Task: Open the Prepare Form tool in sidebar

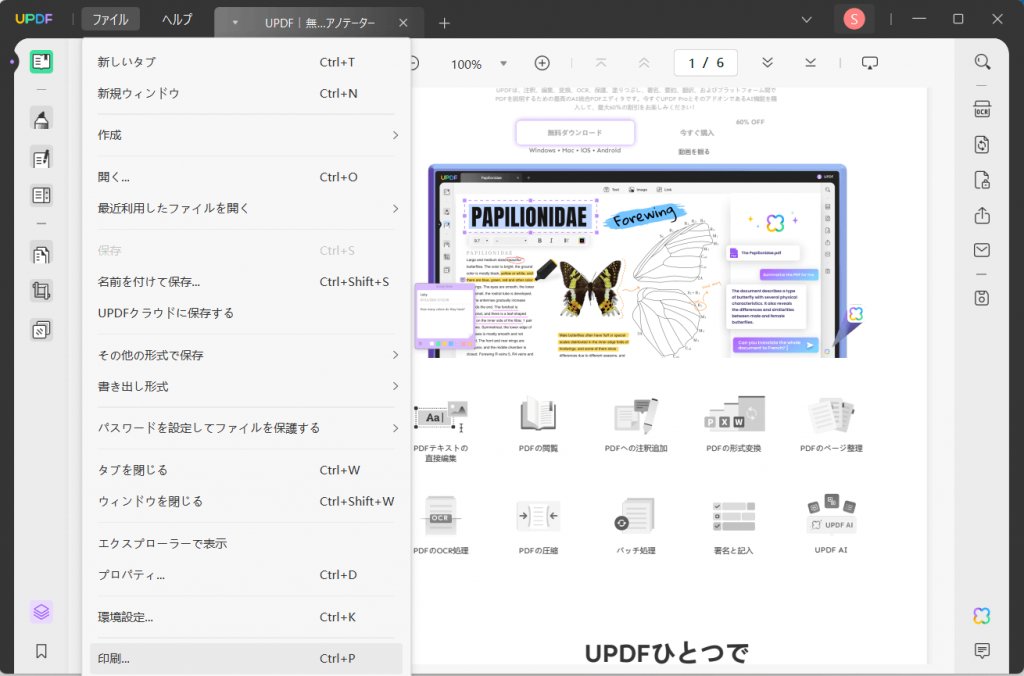Action: 41,195
